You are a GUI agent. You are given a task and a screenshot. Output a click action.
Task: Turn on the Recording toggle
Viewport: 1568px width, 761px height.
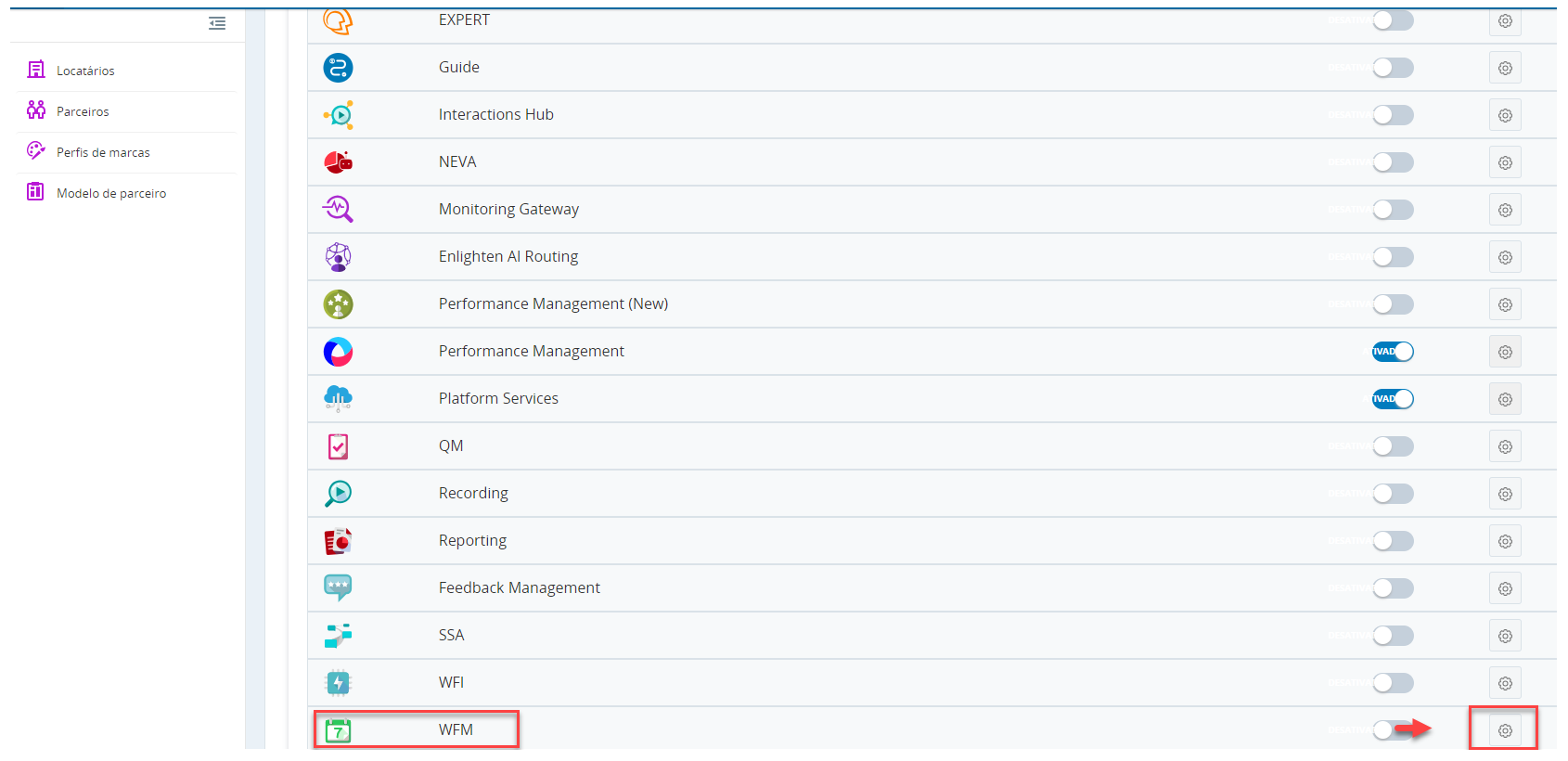coord(1393,494)
